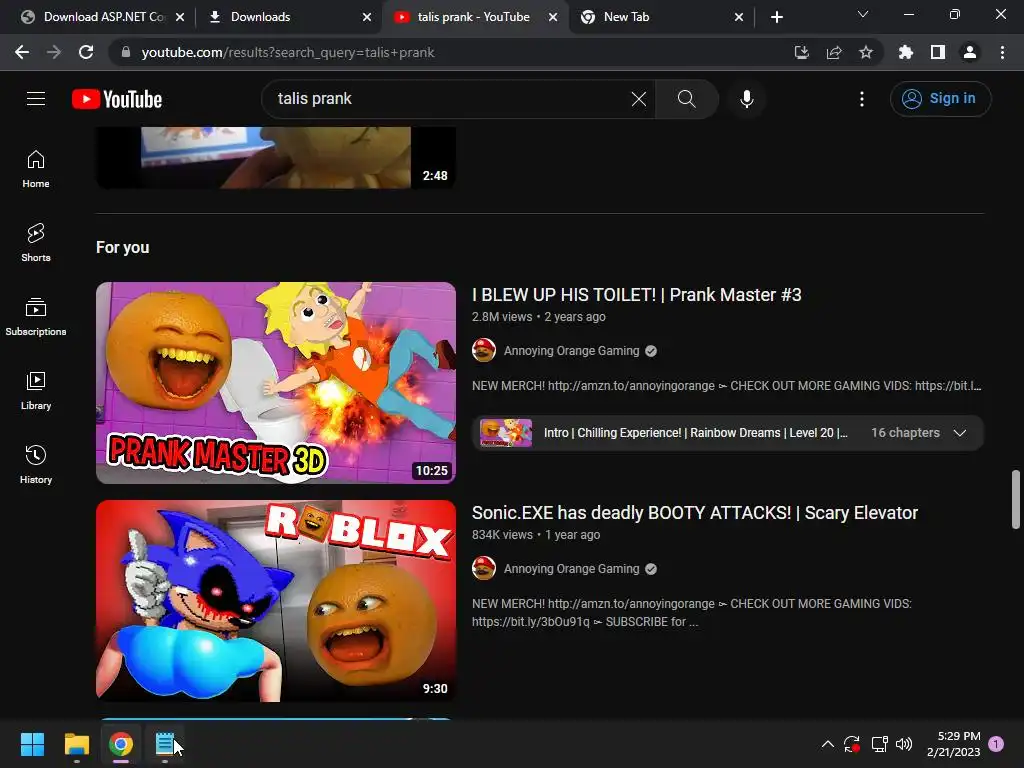
Task: Click channel avatar beside Sonic.EXE video
Action: [484, 569]
